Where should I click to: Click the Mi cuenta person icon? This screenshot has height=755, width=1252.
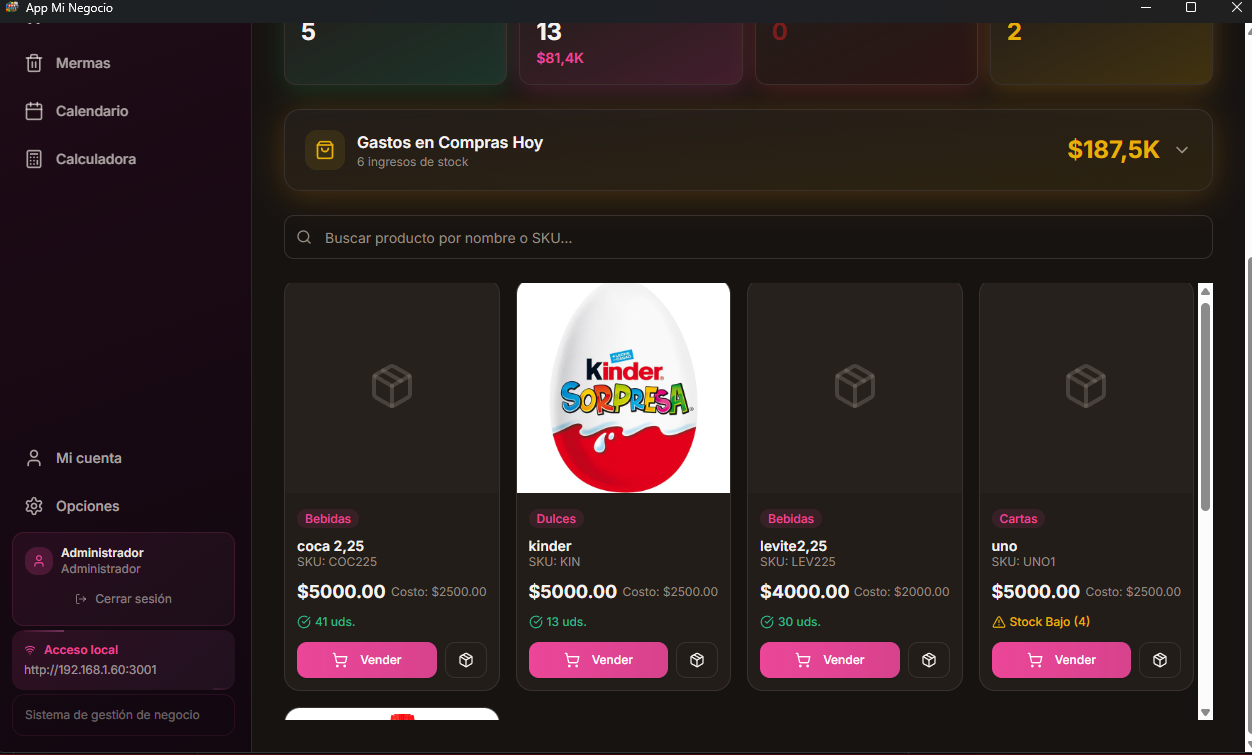(34, 458)
